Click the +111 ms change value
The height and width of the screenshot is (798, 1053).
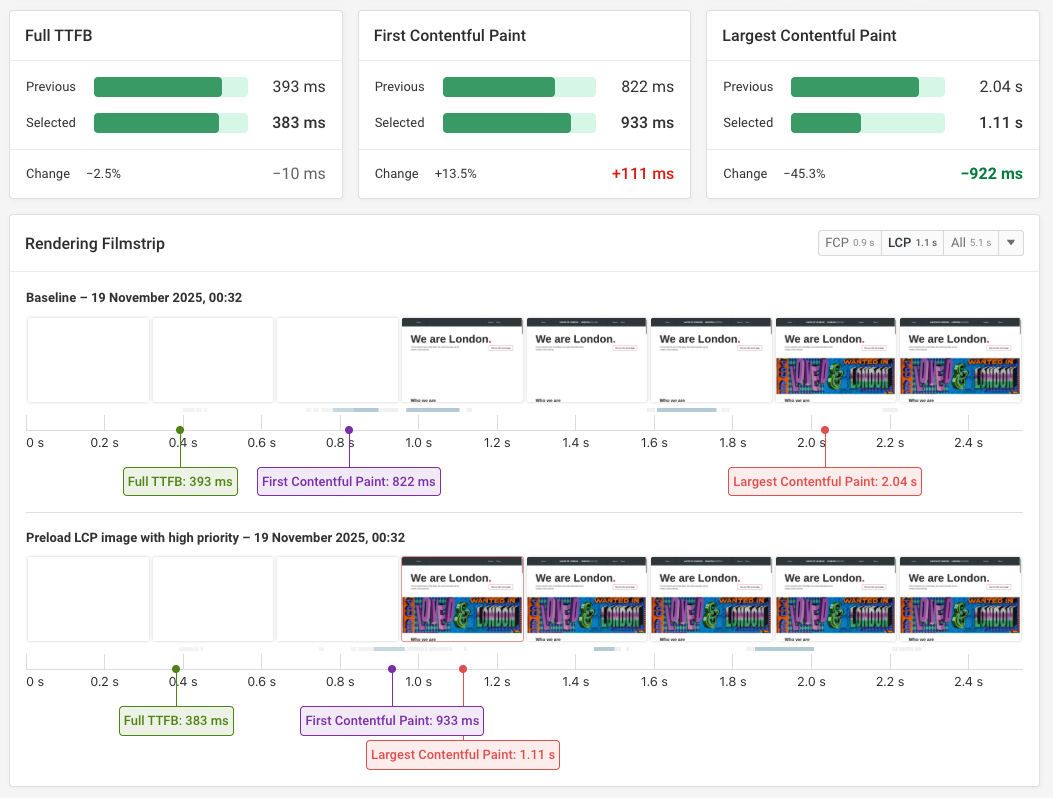pyautogui.click(x=642, y=174)
